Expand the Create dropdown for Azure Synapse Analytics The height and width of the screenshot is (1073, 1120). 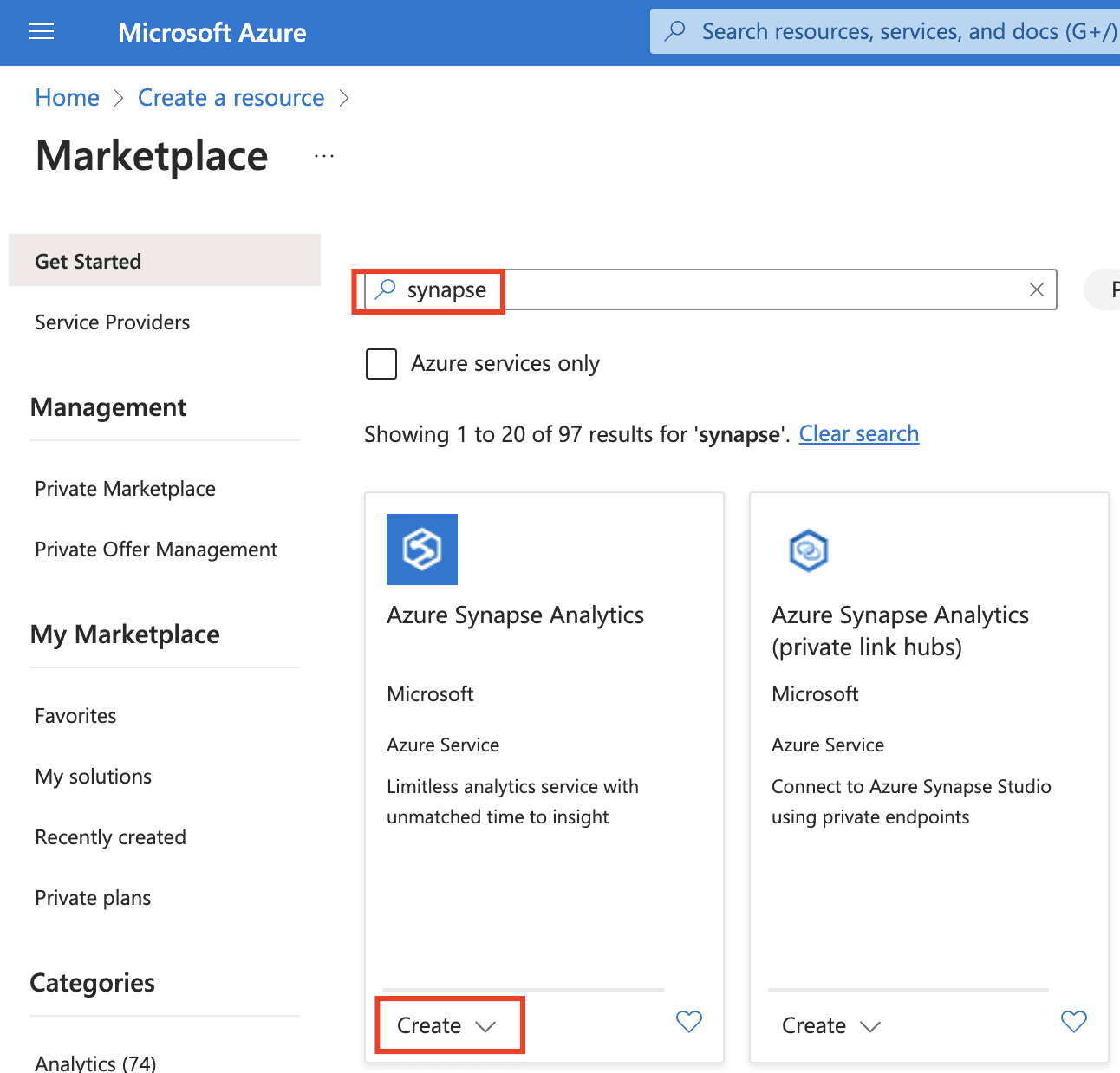[x=448, y=1024]
